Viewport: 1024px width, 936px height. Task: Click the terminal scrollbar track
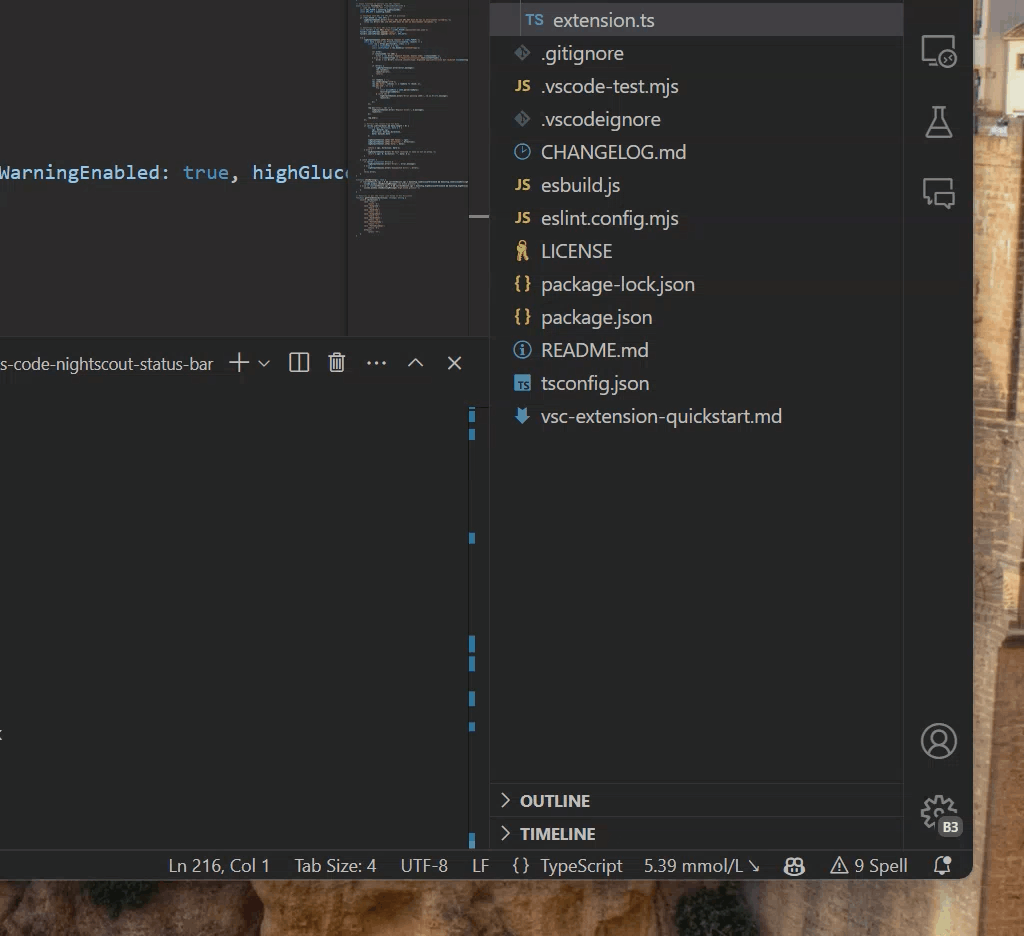tap(472, 626)
